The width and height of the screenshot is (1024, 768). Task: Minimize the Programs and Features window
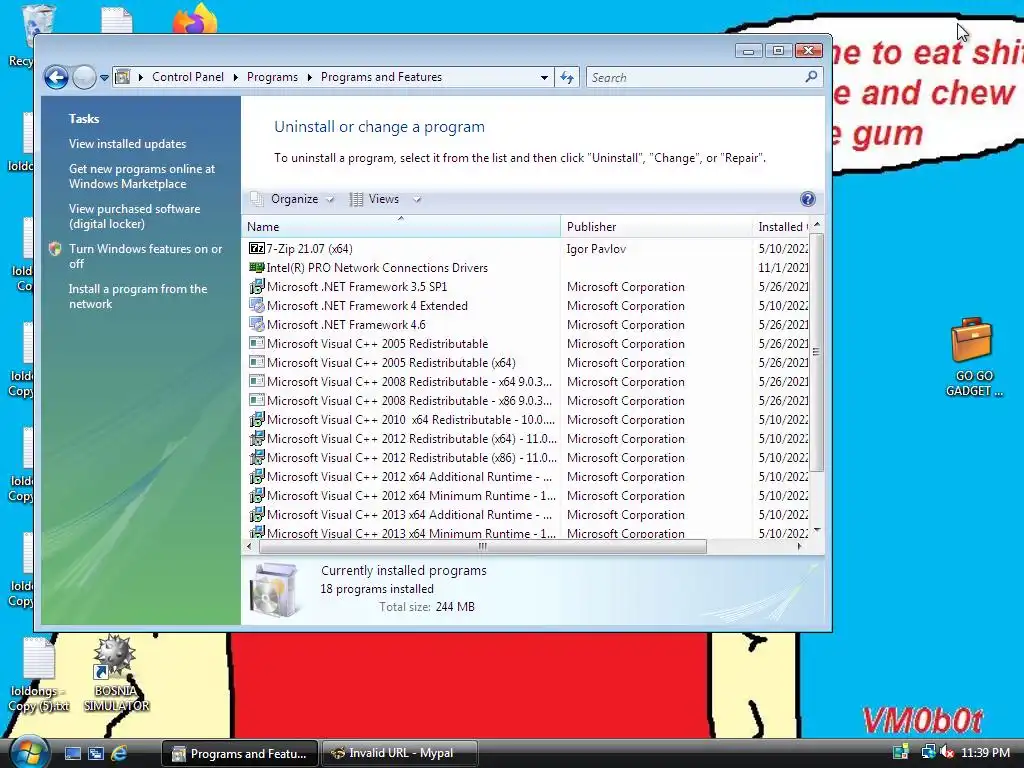[748, 51]
